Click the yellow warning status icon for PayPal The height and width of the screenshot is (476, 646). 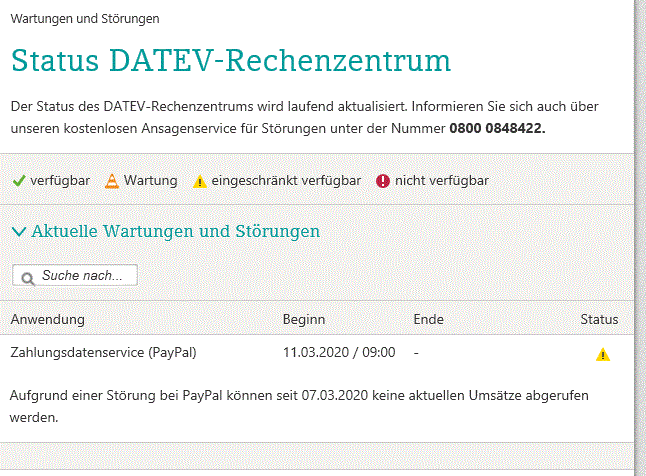[x=603, y=354]
